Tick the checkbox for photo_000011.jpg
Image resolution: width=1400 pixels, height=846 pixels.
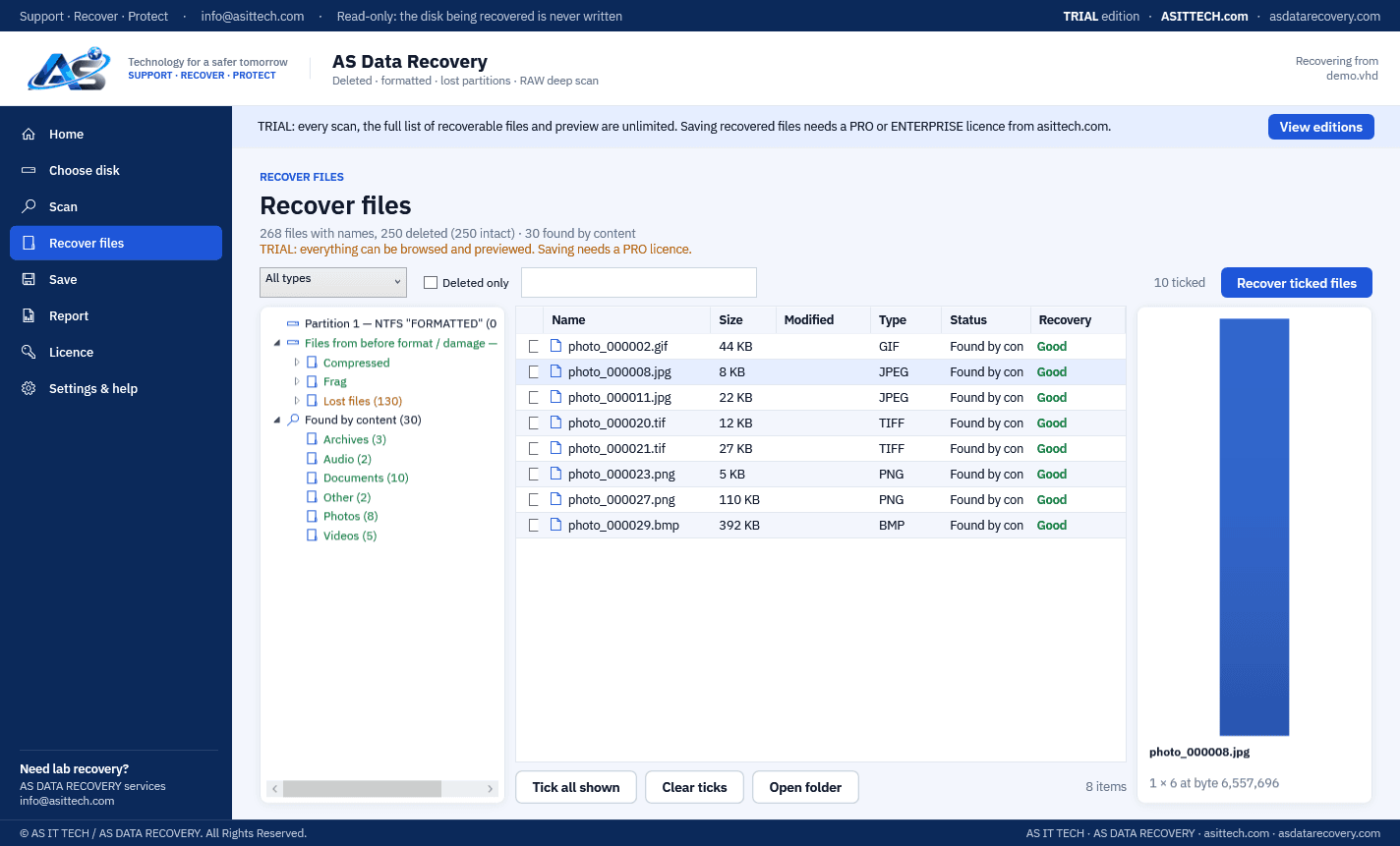534,398
